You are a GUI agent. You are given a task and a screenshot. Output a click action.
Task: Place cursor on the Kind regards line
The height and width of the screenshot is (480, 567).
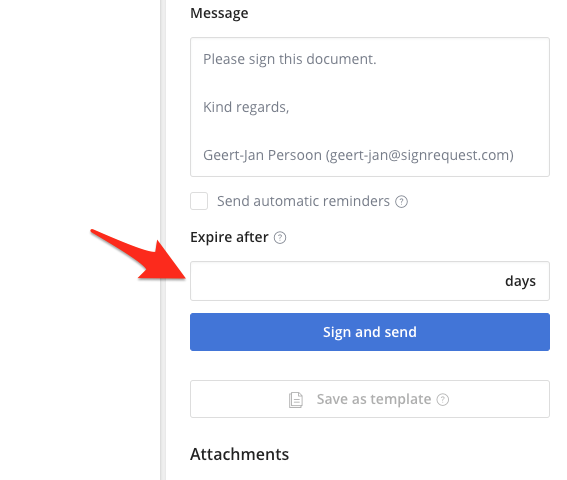pyautogui.click(x=246, y=107)
